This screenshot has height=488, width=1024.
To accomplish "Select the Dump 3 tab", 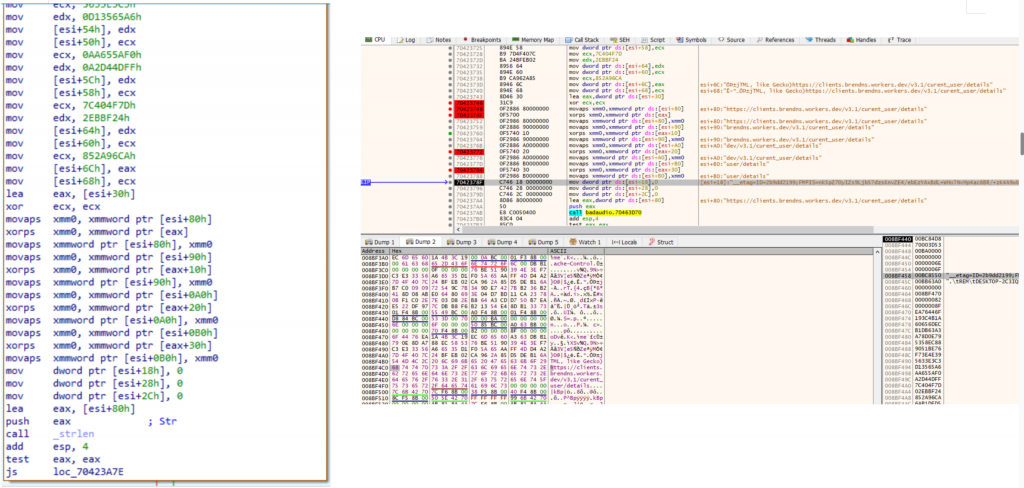I will pos(462,242).
